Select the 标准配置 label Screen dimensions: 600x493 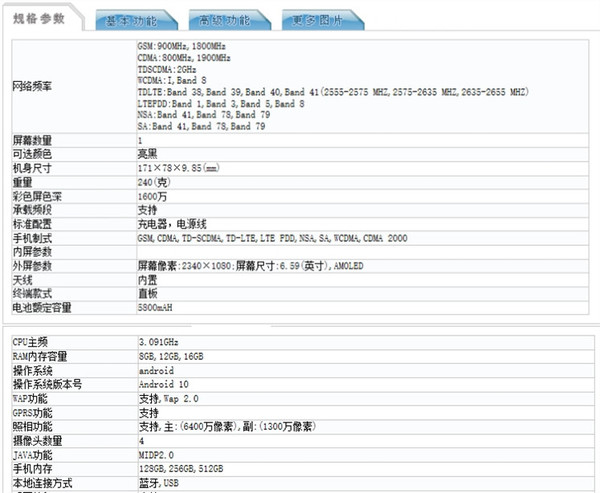32,224
